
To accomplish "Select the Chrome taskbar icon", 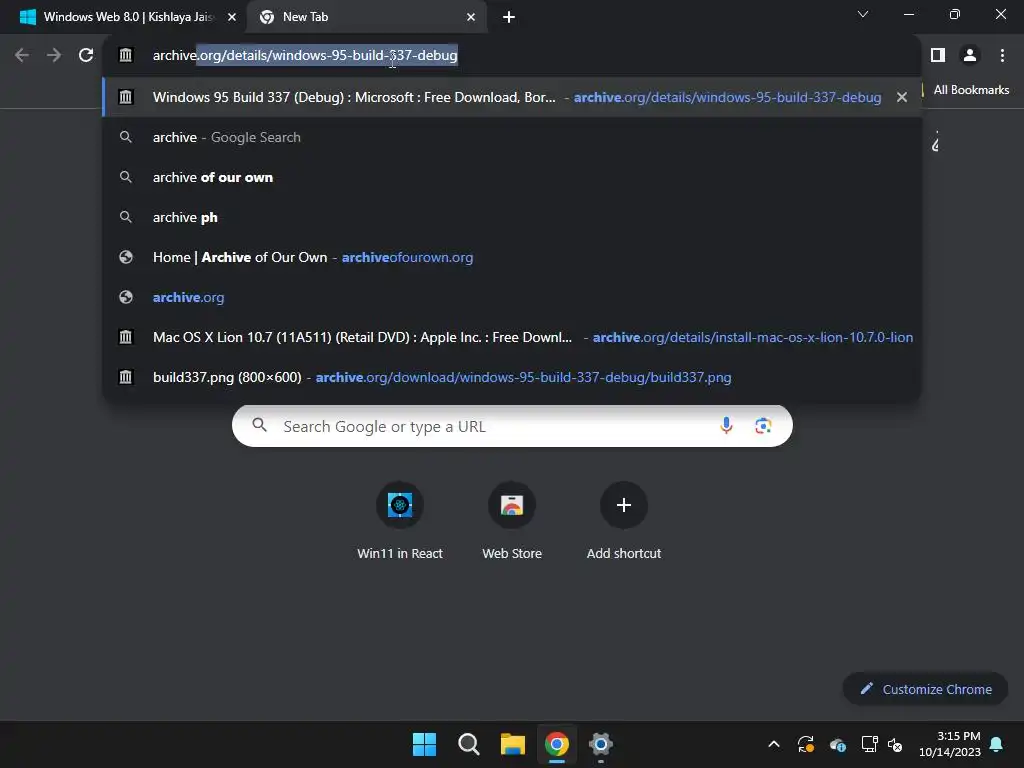I will click(x=556, y=744).
